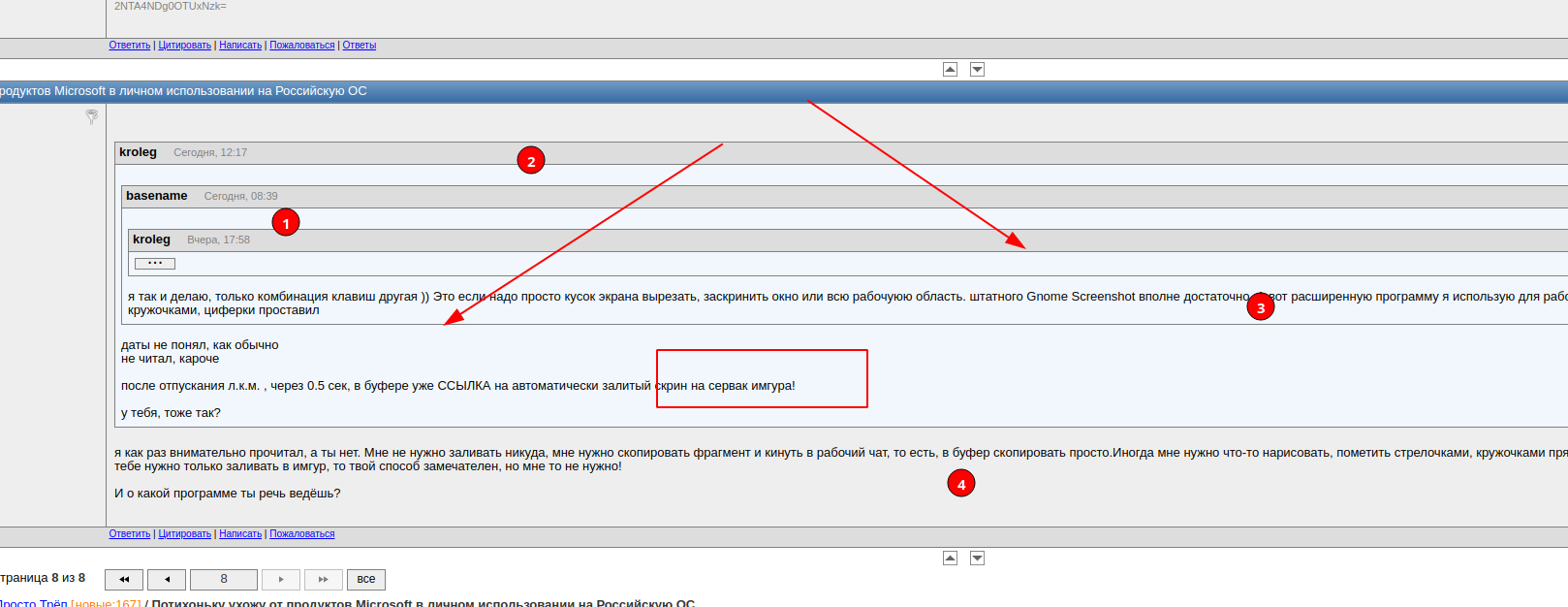Expand the collapsed quote with the ellipsis button

click(155, 264)
